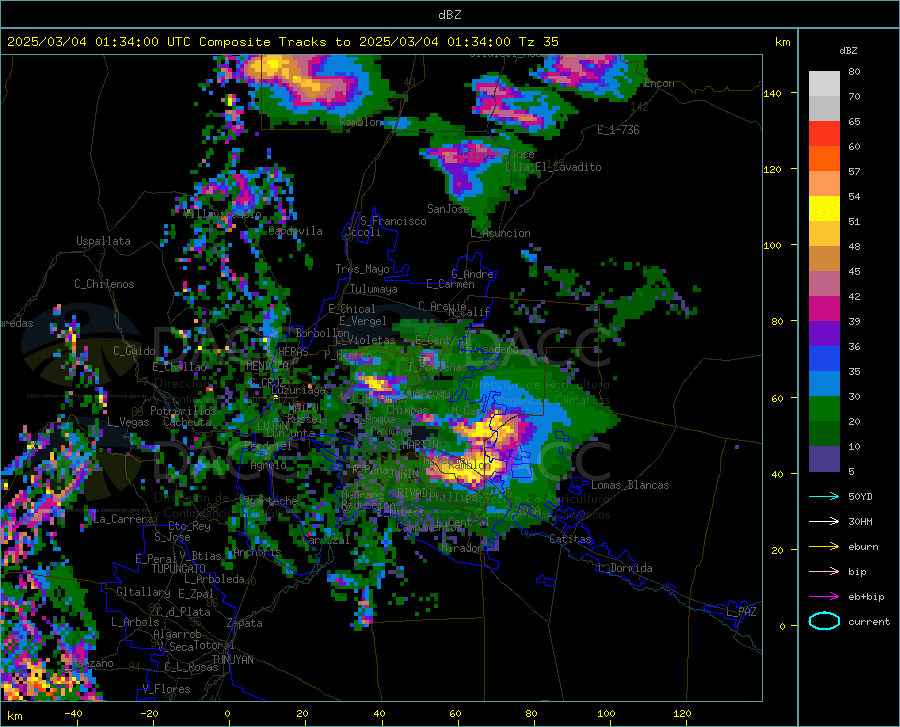This screenshot has height=727, width=900.
Task: Click the pink bip arrow in legend
Action: point(824,572)
